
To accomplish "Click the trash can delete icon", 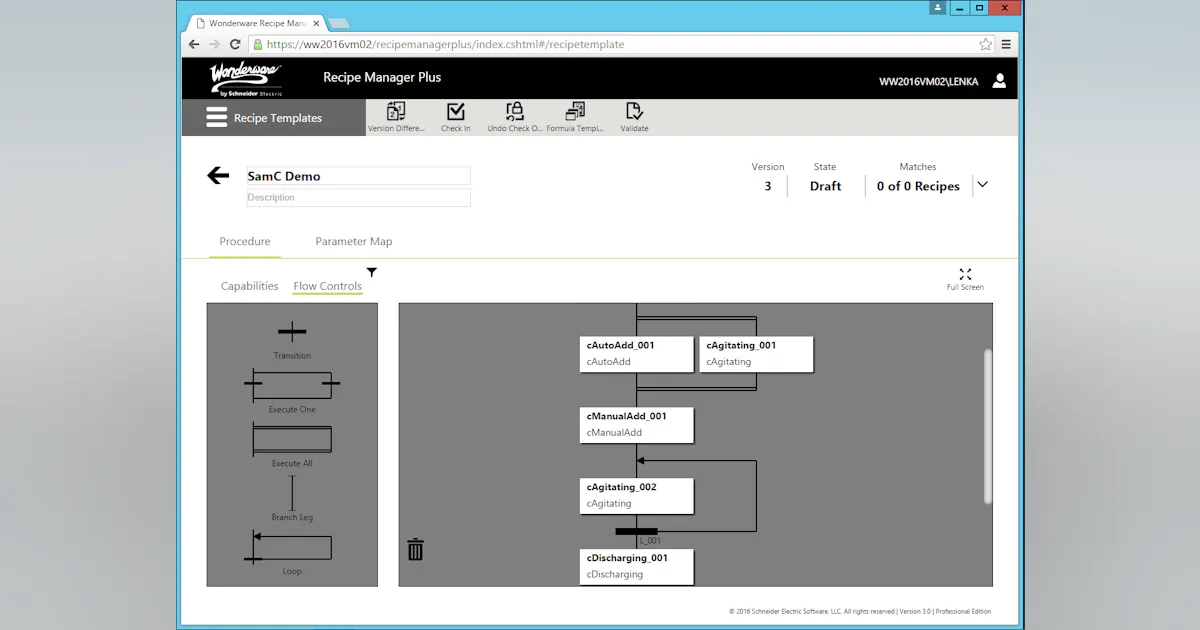I will click(x=416, y=550).
